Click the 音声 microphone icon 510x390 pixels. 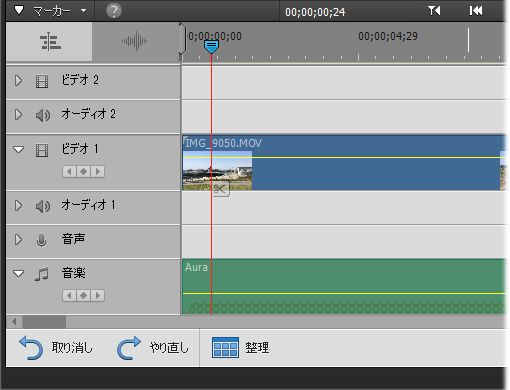click(x=41, y=240)
